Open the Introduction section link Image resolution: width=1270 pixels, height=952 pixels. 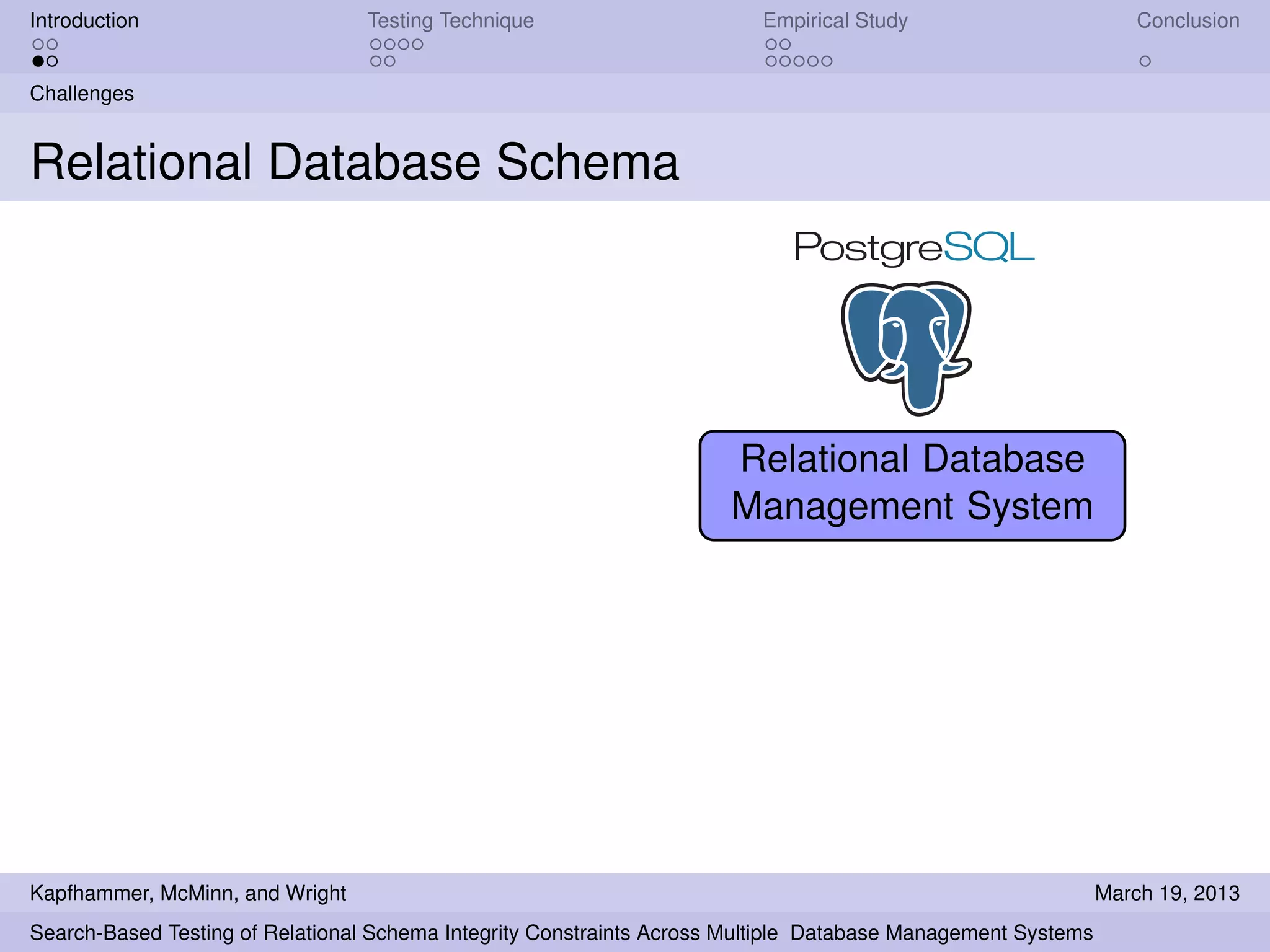coord(84,20)
